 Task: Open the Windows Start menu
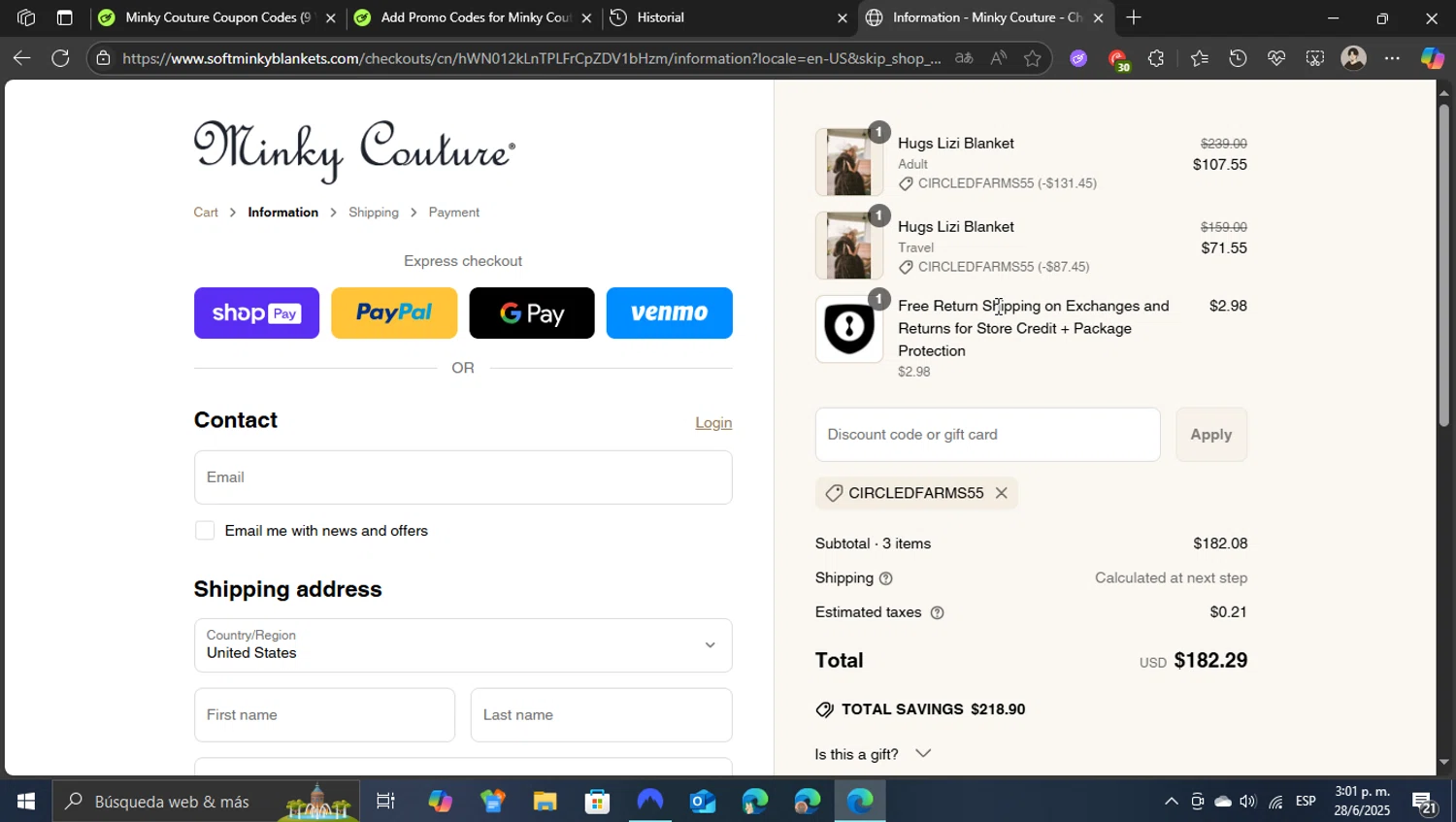pyautogui.click(x=26, y=802)
